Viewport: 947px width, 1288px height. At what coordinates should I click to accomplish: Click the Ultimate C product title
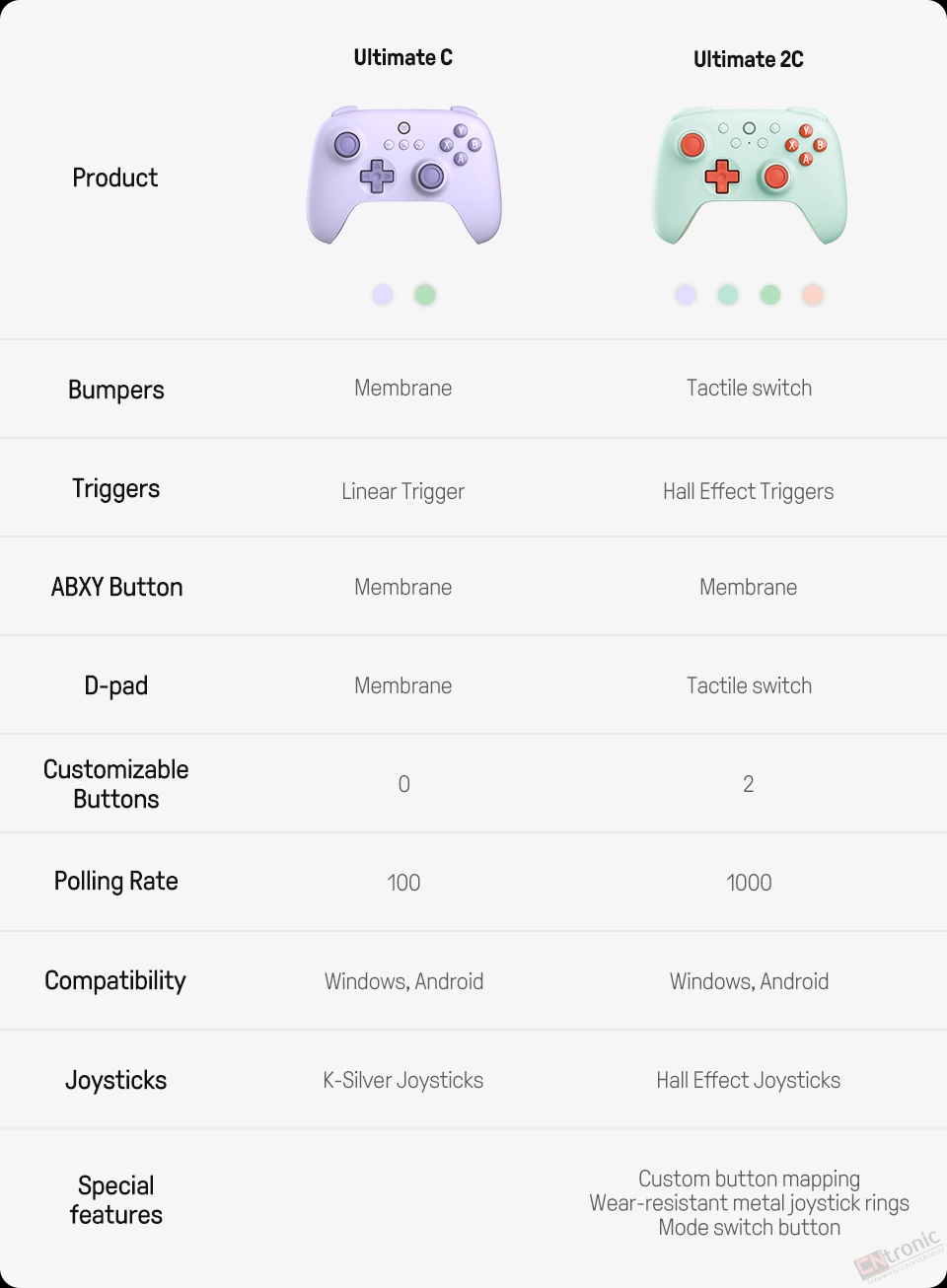[403, 57]
